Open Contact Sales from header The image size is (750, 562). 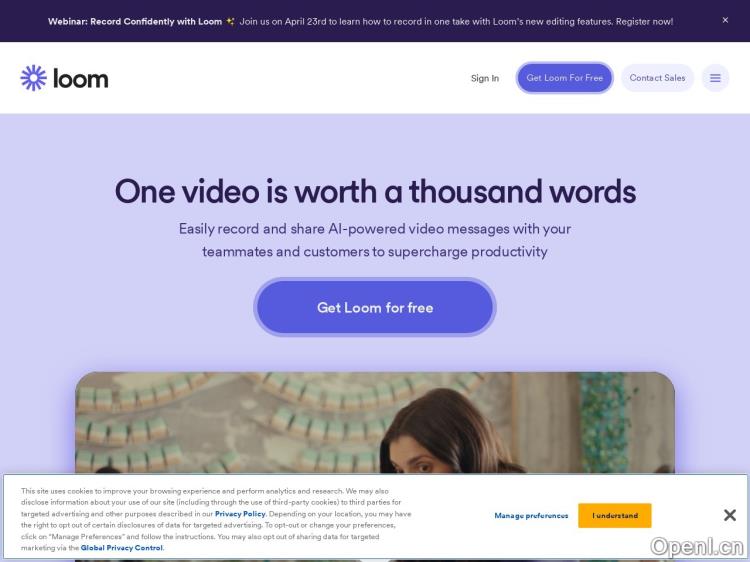(x=657, y=78)
